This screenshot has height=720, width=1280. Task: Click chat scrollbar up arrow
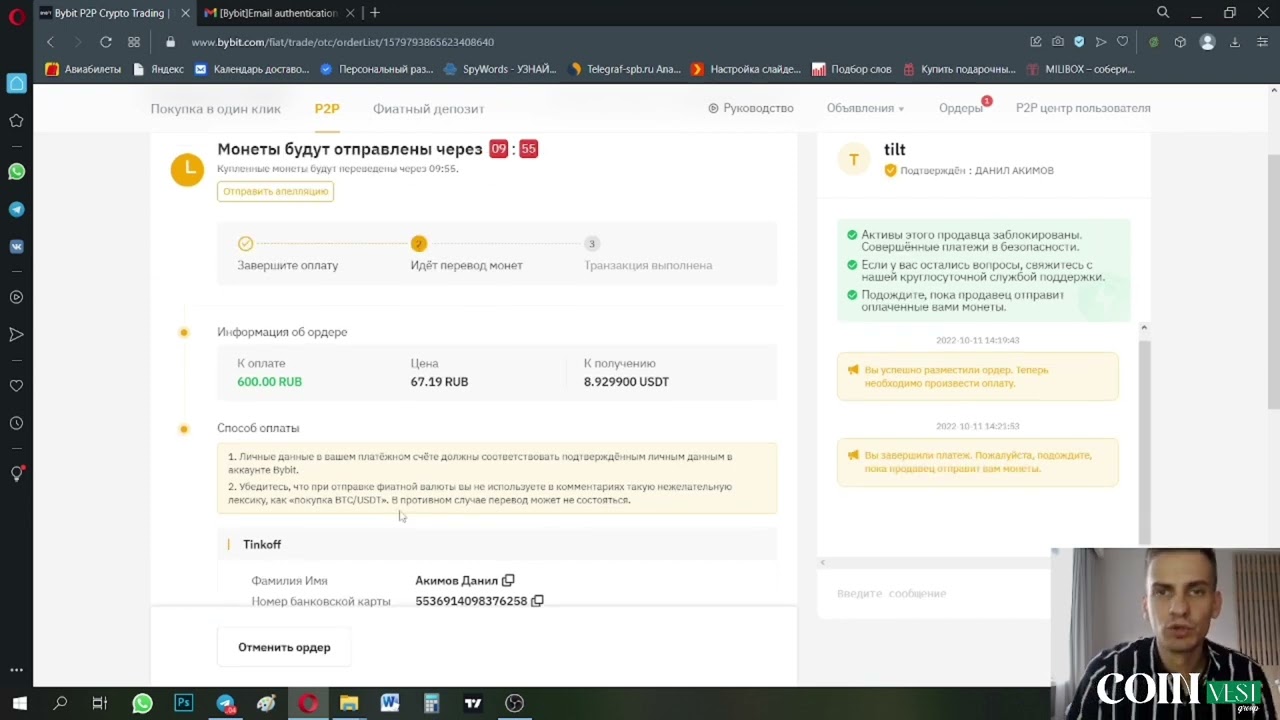(1144, 328)
